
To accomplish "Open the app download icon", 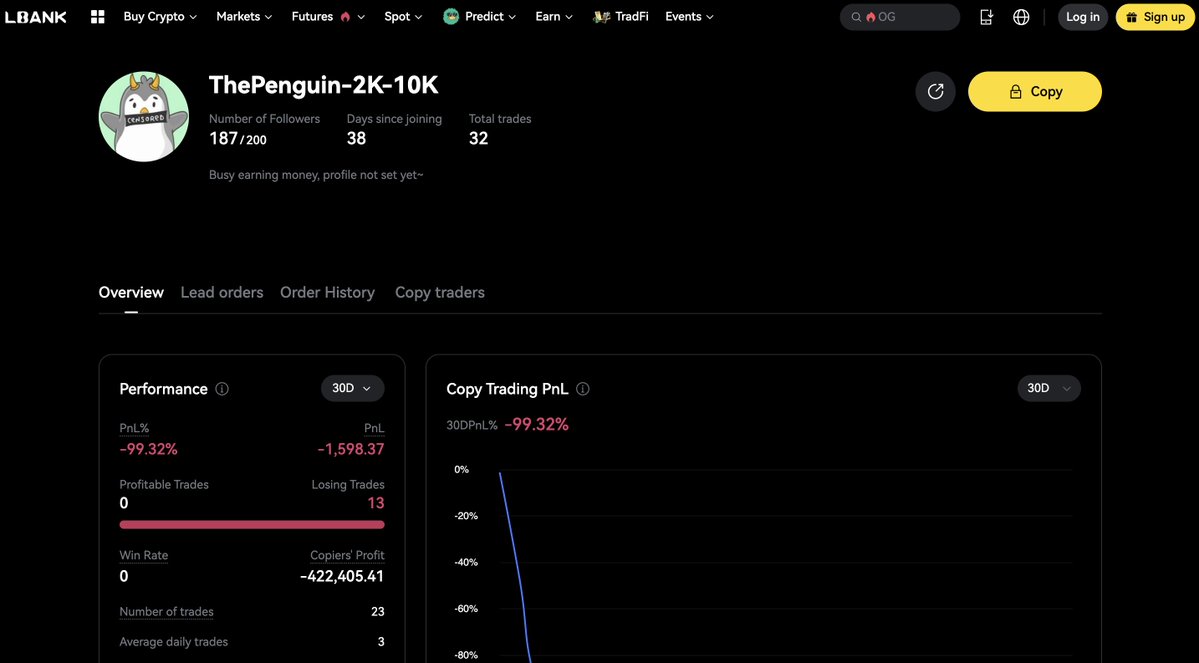I will (986, 17).
